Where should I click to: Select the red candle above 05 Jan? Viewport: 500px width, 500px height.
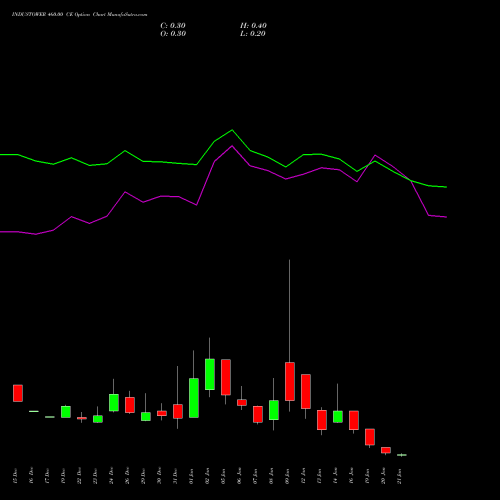pyautogui.click(x=226, y=377)
